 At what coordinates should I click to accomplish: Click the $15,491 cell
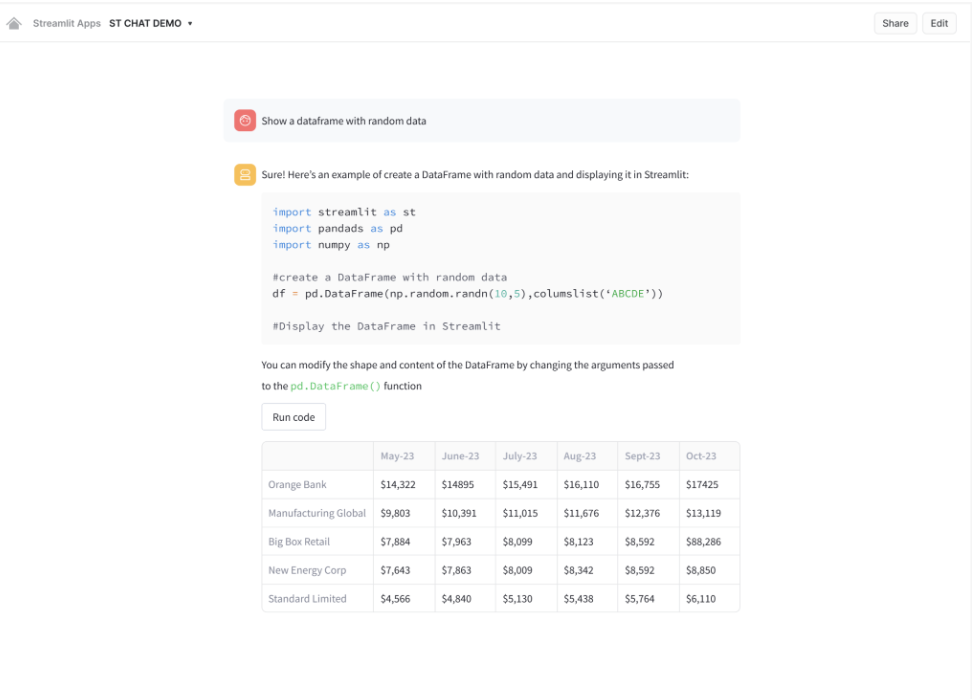click(x=526, y=484)
